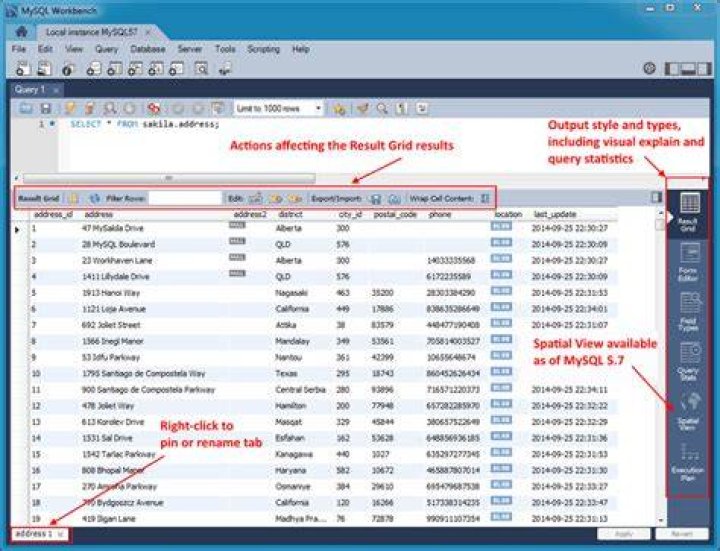720x551 pixels.
Task: Click the create new schema icon
Action: (x=94, y=69)
